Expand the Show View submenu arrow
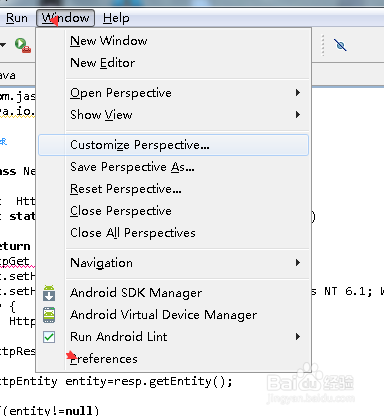The height and width of the screenshot is (416, 384). [x=298, y=115]
